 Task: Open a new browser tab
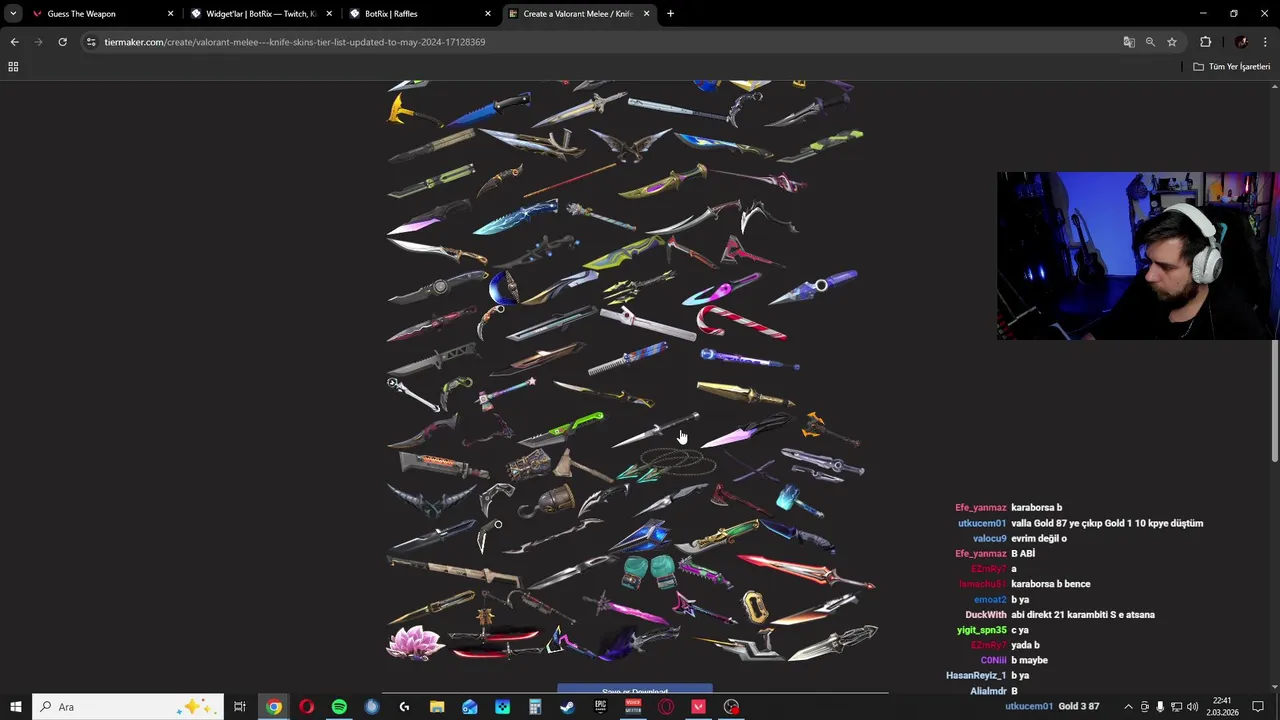pyautogui.click(x=670, y=14)
